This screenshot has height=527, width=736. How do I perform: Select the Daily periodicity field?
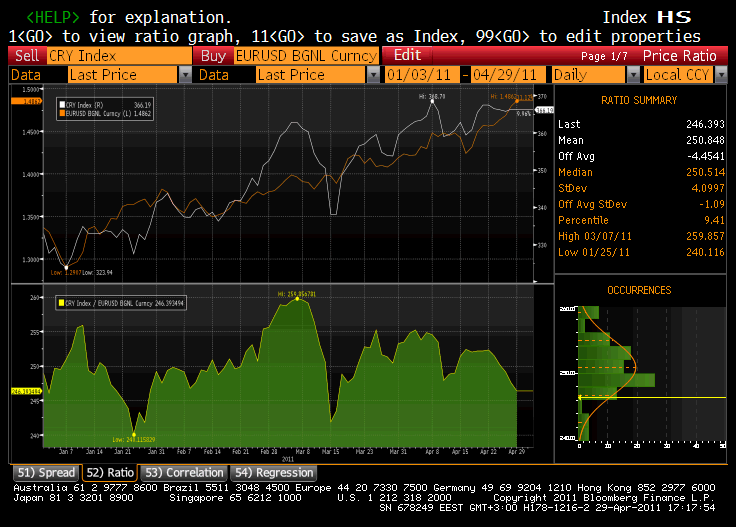[x=590, y=75]
